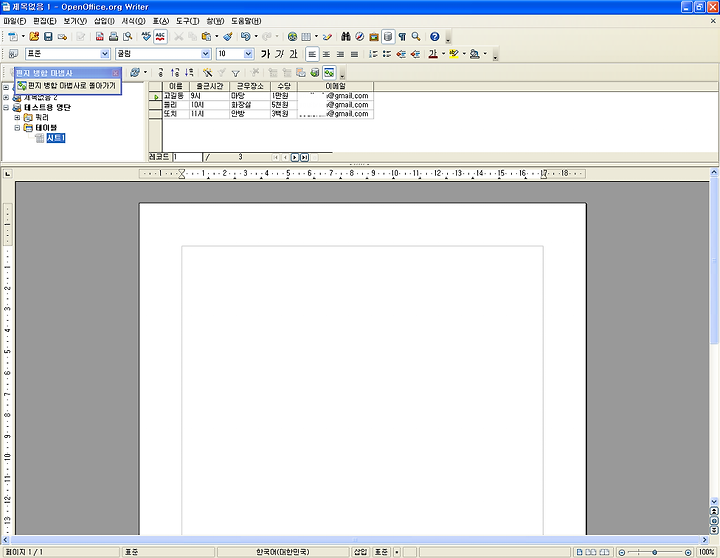
Task: Click the zoom slider handle in status bar
Action: (x=655, y=552)
